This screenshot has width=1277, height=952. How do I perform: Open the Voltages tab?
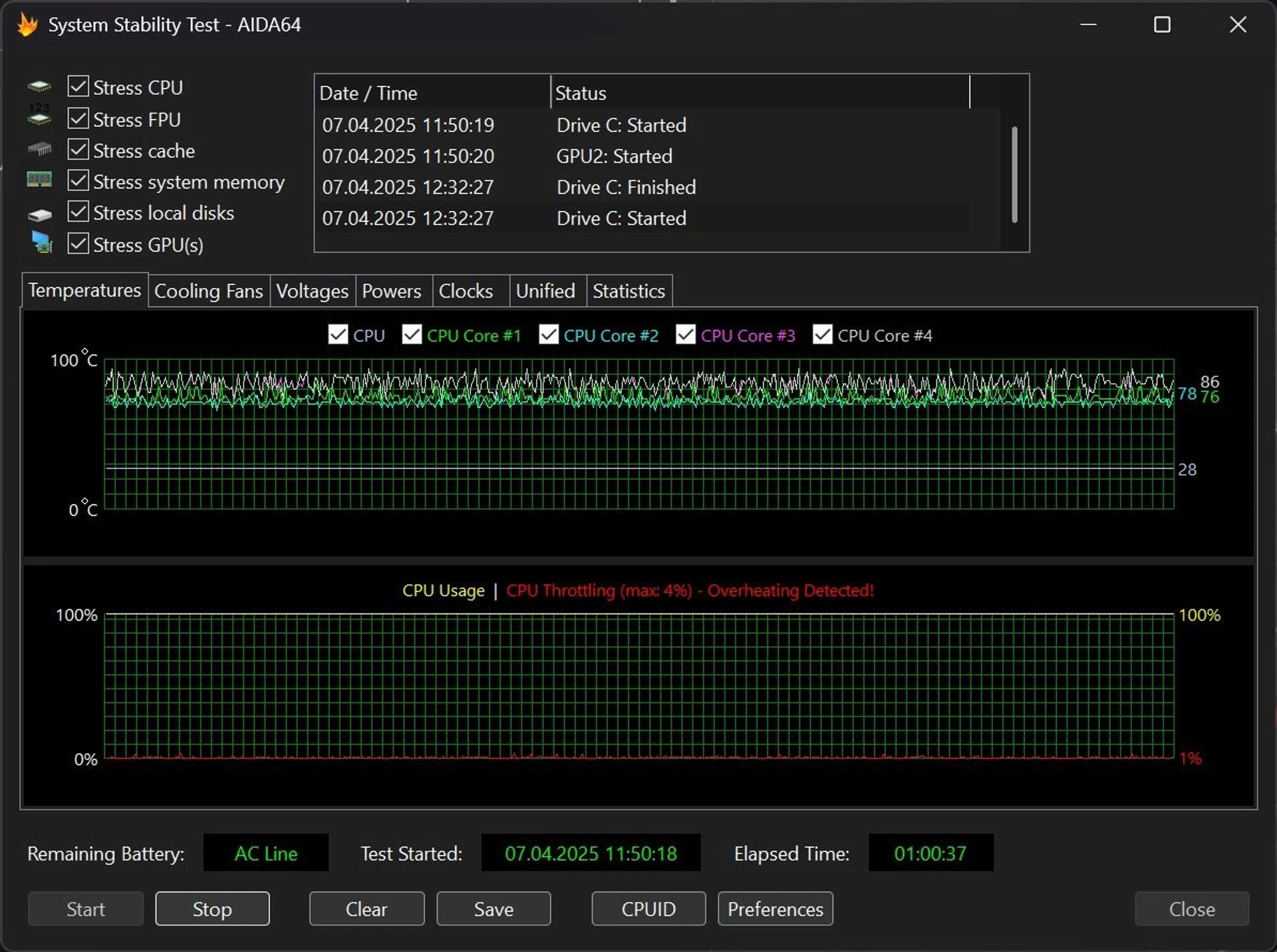point(312,291)
